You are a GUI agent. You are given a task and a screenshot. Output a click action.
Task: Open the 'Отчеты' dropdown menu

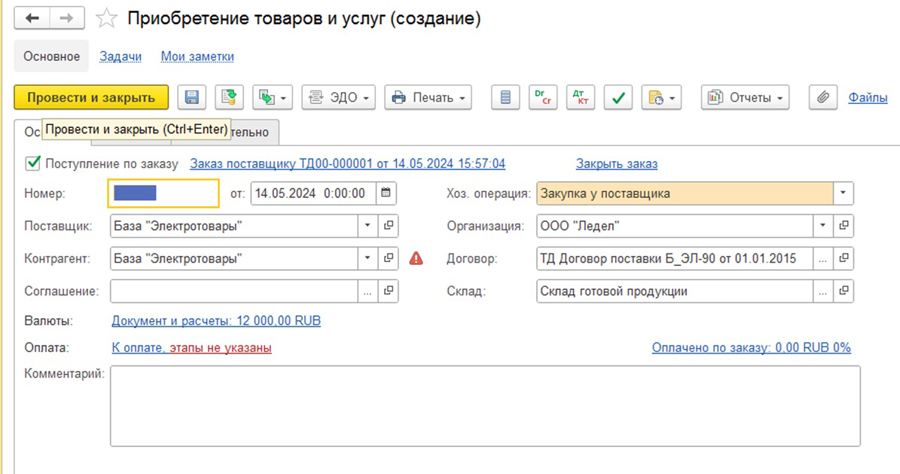pos(745,97)
